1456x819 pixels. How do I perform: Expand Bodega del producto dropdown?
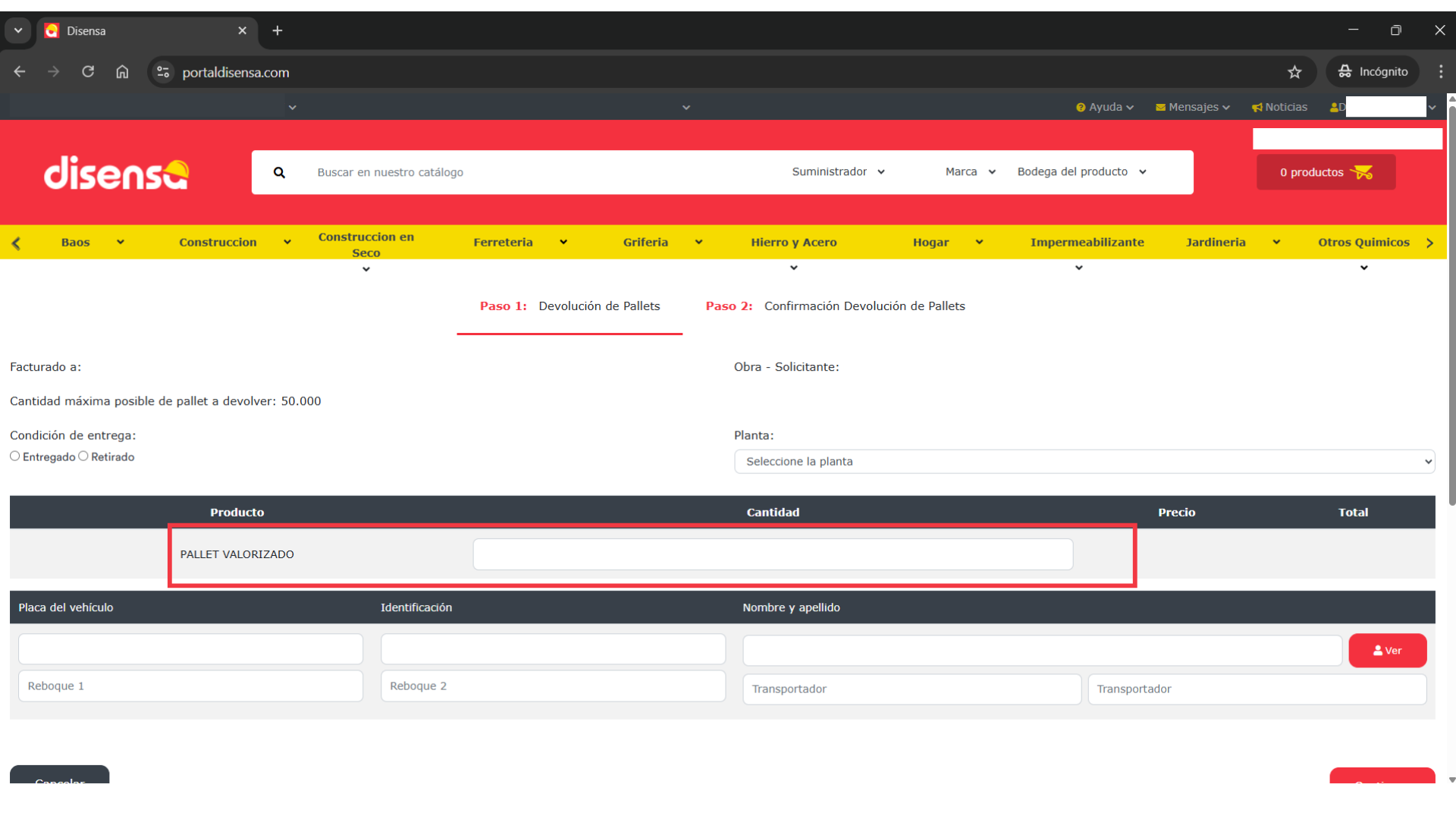(x=1081, y=172)
